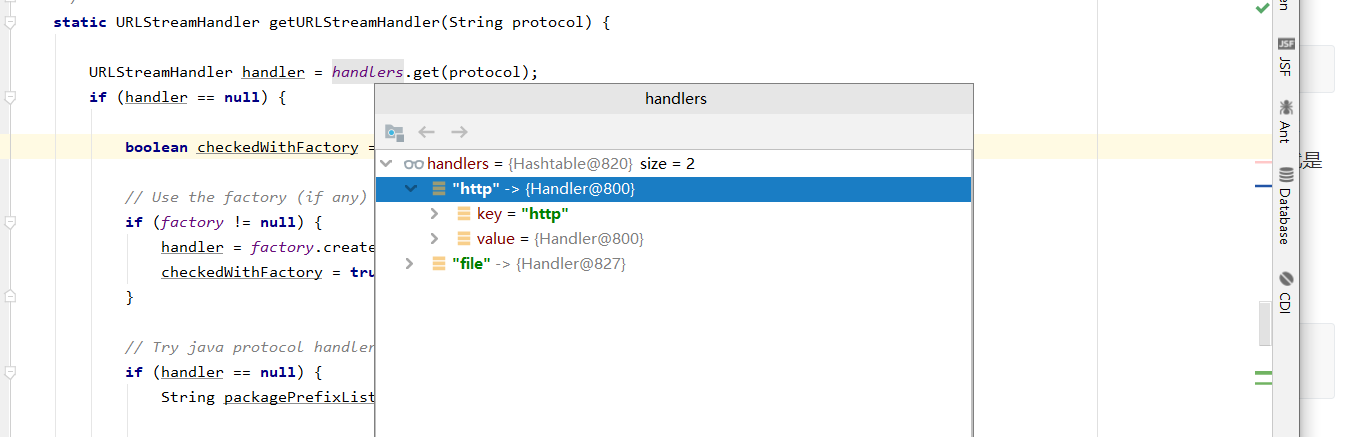Toggle code fold marker at getURLStreamHandler method

[10, 22]
